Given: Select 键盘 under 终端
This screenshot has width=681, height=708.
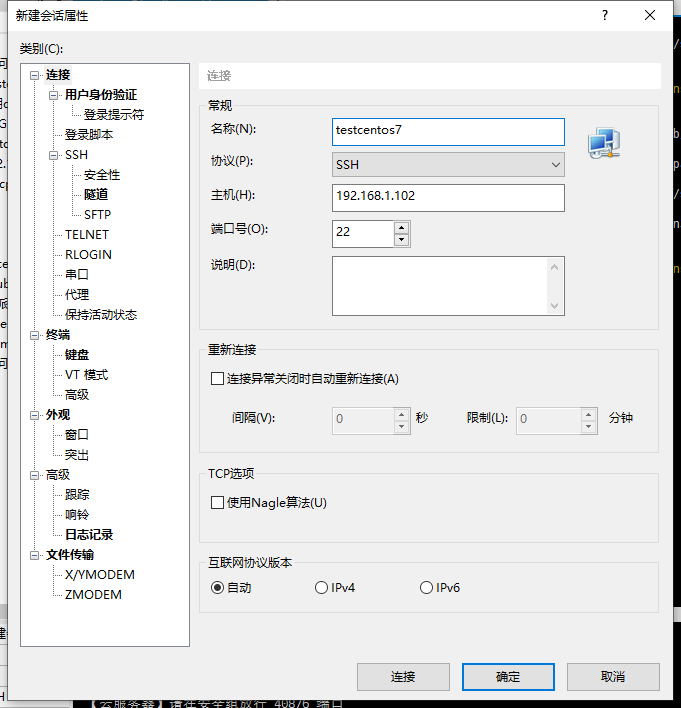Looking at the screenshot, I should click(77, 355).
